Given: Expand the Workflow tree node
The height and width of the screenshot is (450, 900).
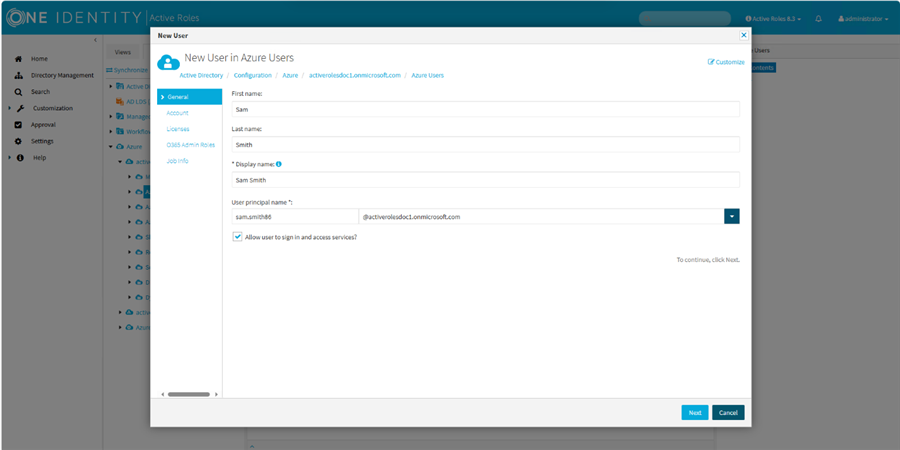Looking at the screenshot, I should tap(111, 131).
